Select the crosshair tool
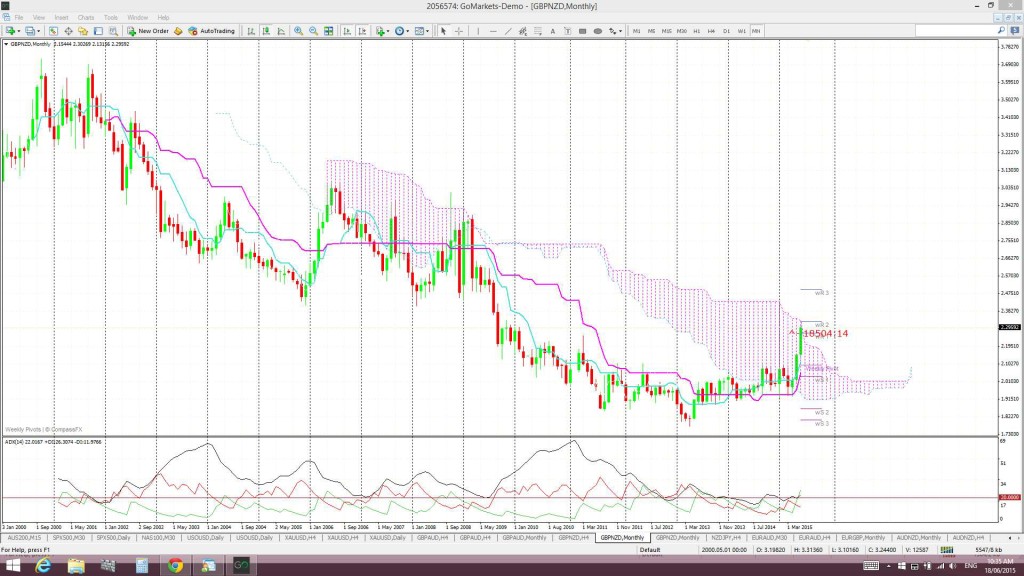Screen dimensions: 1024x576 click(459, 31)
